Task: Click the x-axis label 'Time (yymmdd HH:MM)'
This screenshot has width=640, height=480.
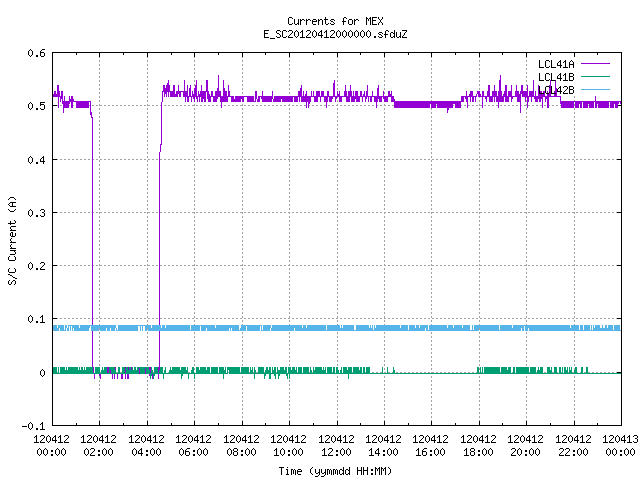Action: (335, 471)
